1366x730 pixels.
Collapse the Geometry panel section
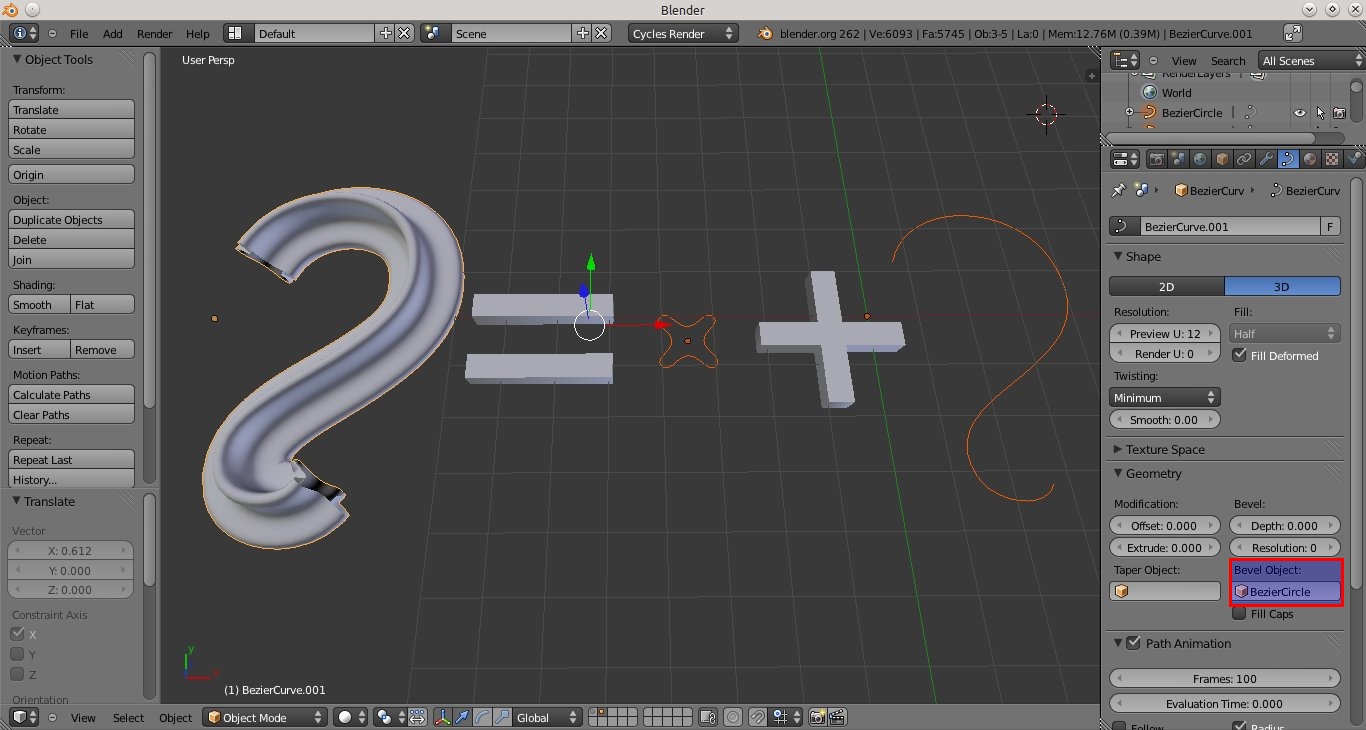[x=1153, y=474]
